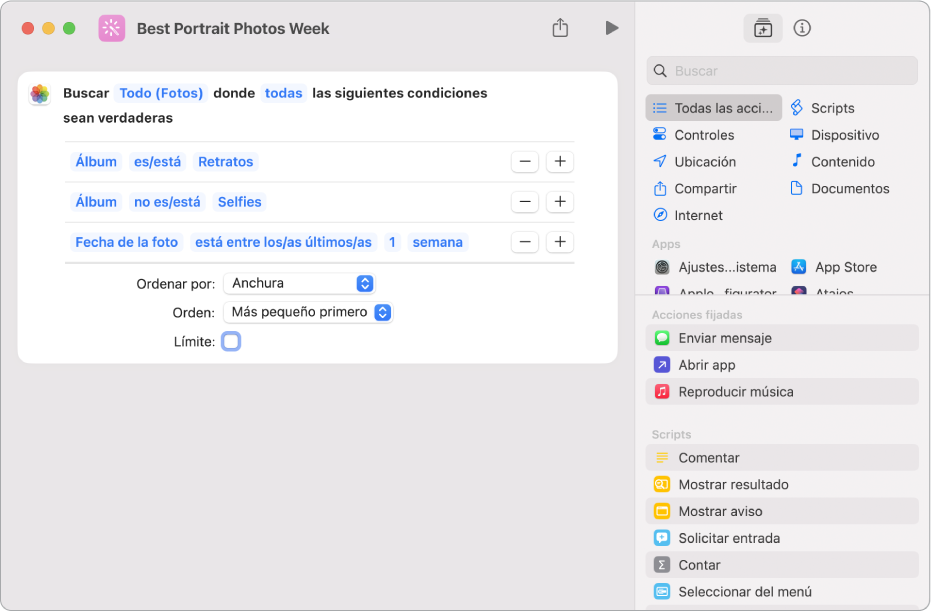Click the Photos app icon in the action
This screenshot has height=612, width=931.
(x=40, y=94)
